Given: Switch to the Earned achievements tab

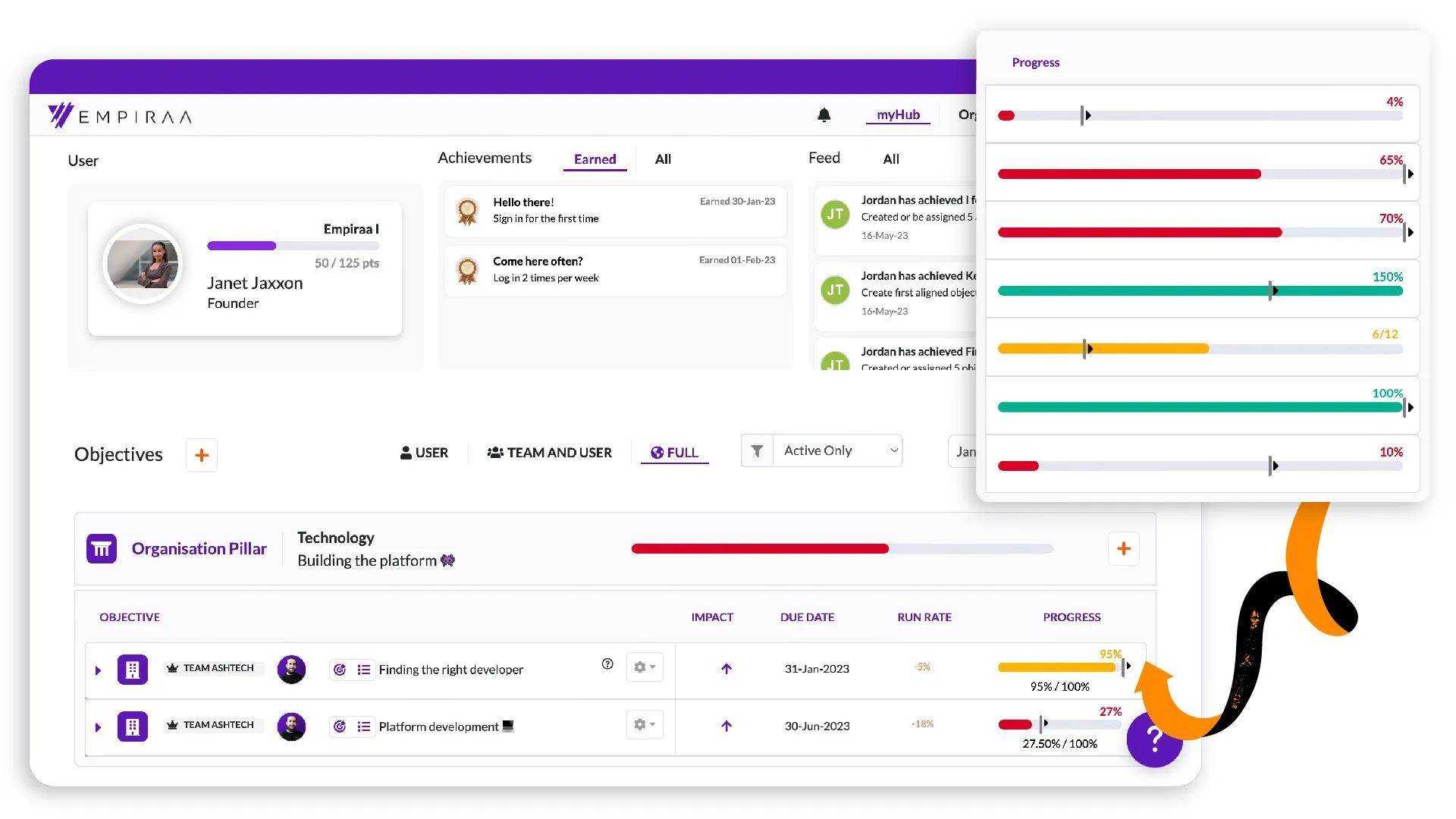Looking at the screenshot, I should coord(595,159).
